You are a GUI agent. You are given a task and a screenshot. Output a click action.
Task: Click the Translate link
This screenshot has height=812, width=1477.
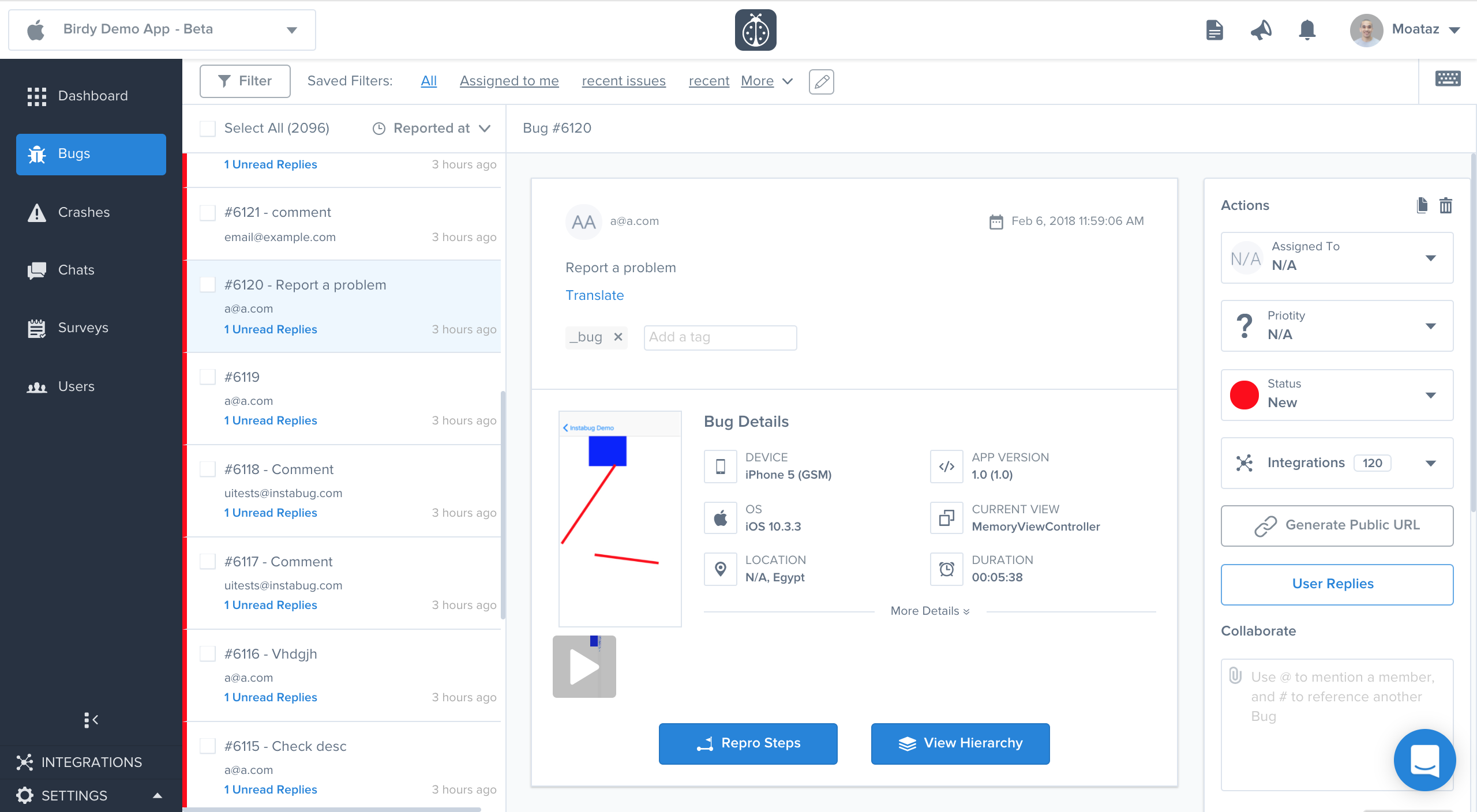(594, 295)
